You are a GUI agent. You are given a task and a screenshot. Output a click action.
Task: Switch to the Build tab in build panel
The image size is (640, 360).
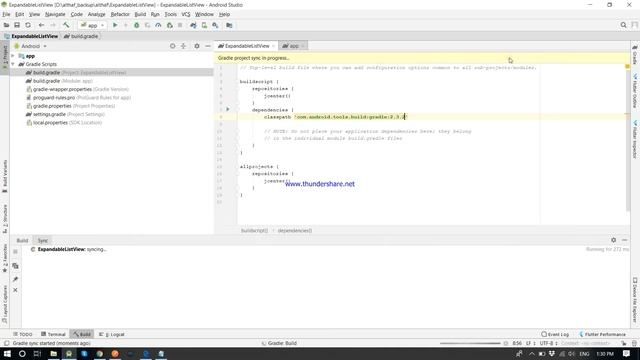point(22,240)
